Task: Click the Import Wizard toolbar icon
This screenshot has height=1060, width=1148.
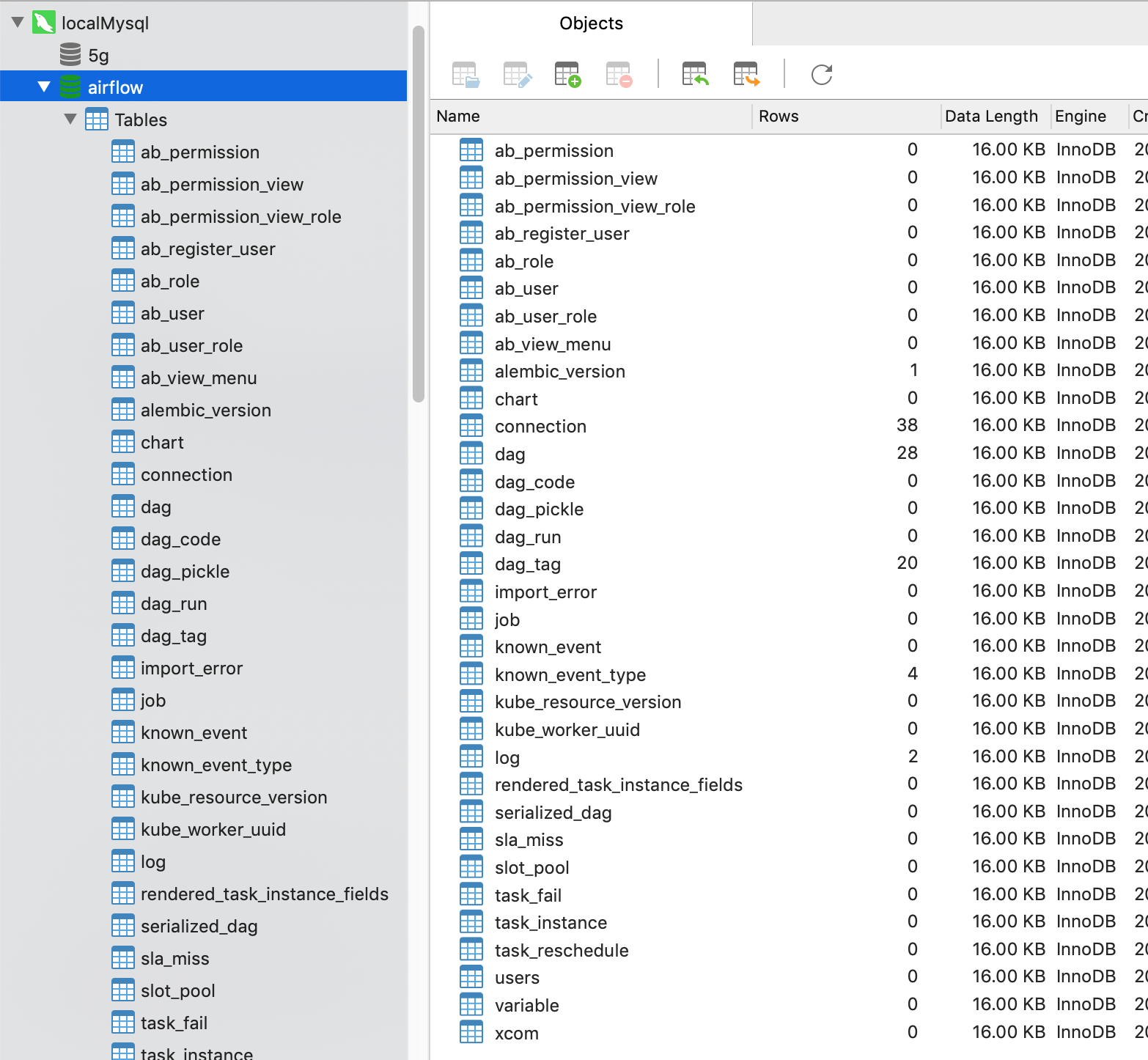Action: coord(696,75)
